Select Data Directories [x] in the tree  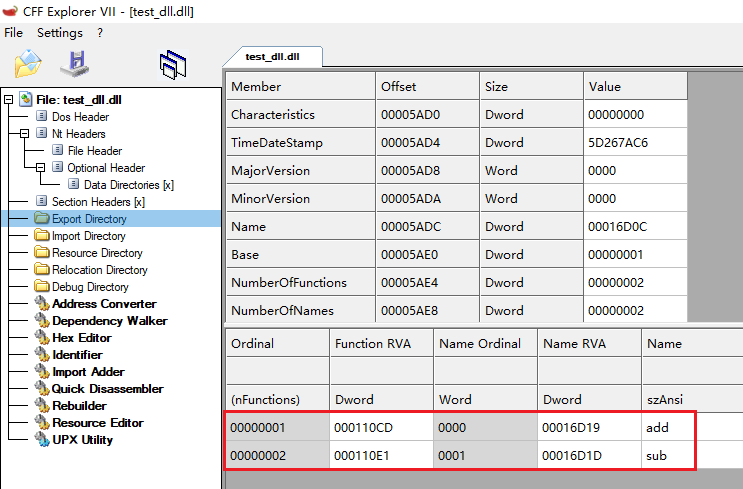click(x=129, y=185)
